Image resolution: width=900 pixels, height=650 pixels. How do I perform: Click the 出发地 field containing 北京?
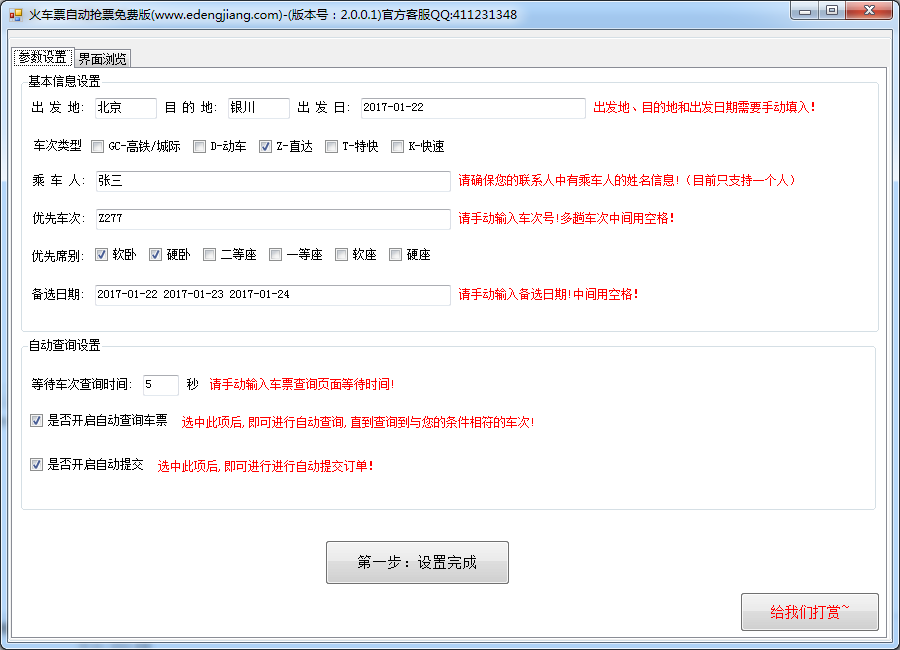(126, 108)
